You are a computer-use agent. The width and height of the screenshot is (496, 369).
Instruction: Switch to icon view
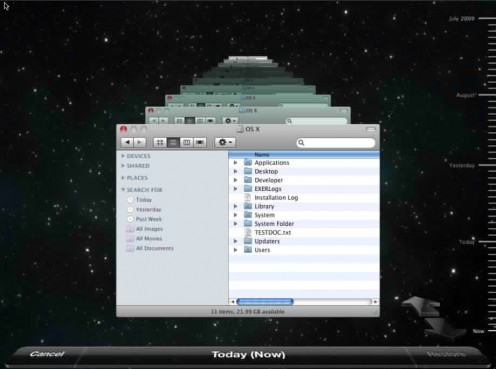pos(160,142)
